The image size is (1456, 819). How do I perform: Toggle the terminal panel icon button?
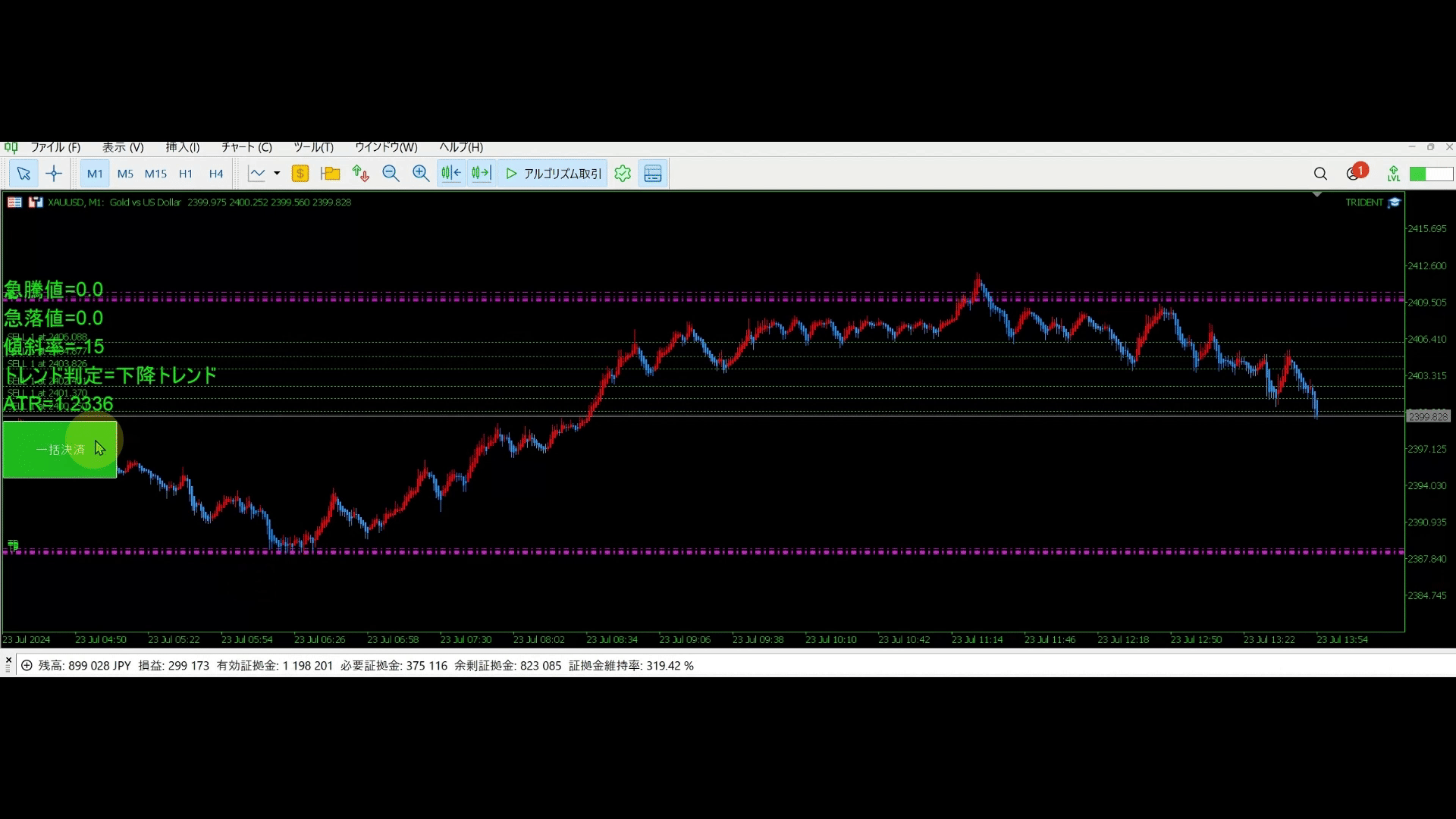[x=653, y=174]
